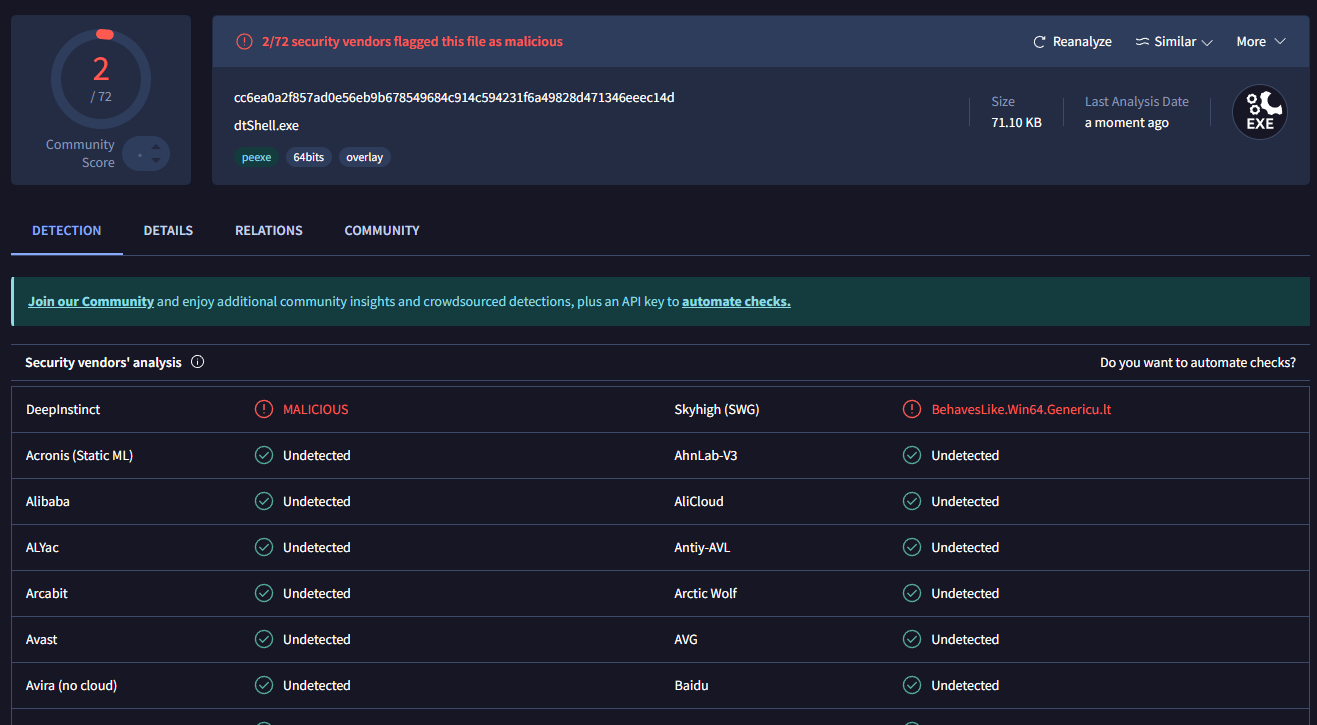The height and width of the screenshot is (725, 1317).
Task: Click the SHA-256 file hash
Action: click(454, 98)
